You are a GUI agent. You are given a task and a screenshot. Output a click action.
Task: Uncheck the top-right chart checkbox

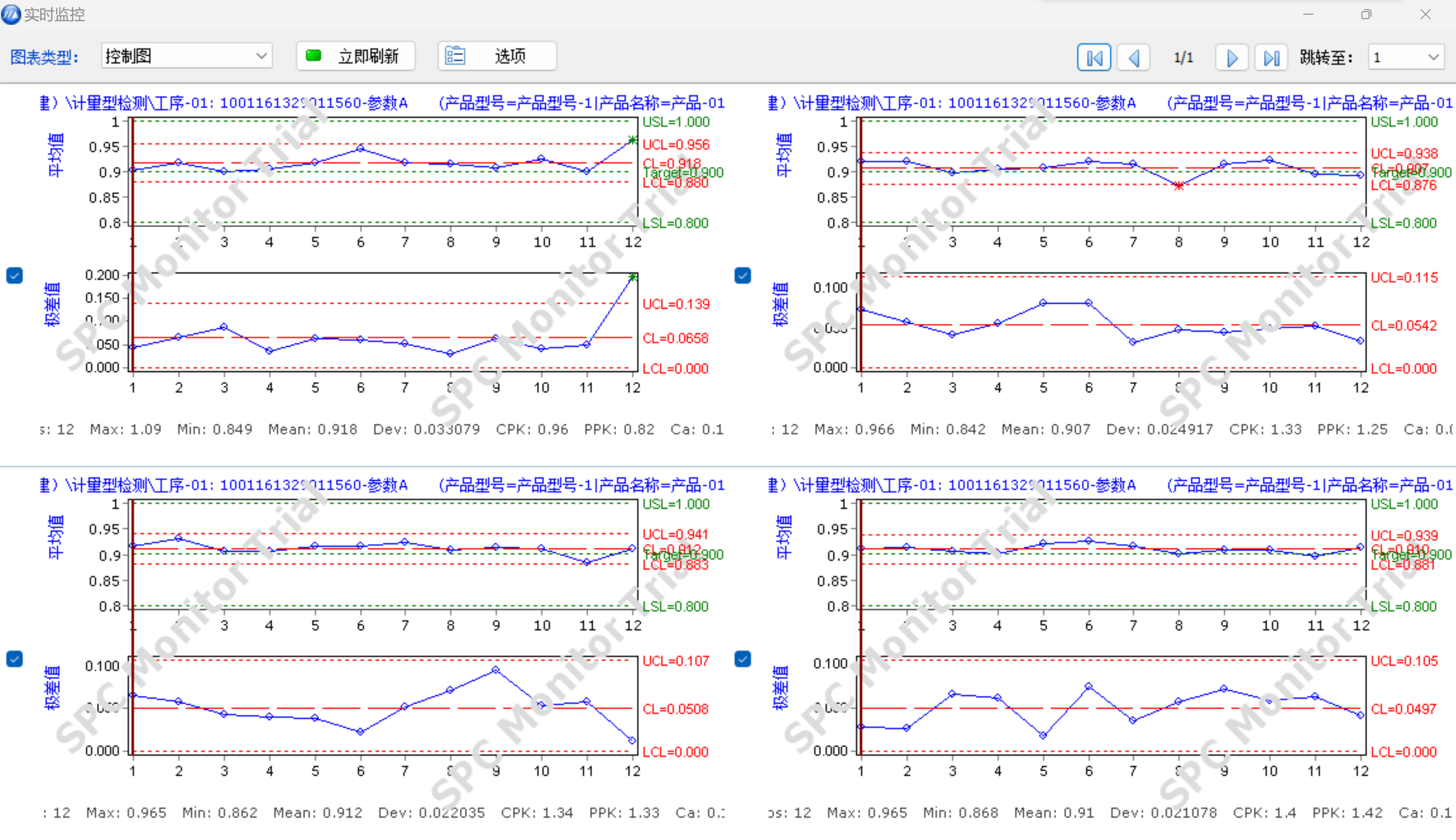coord(743,276)
